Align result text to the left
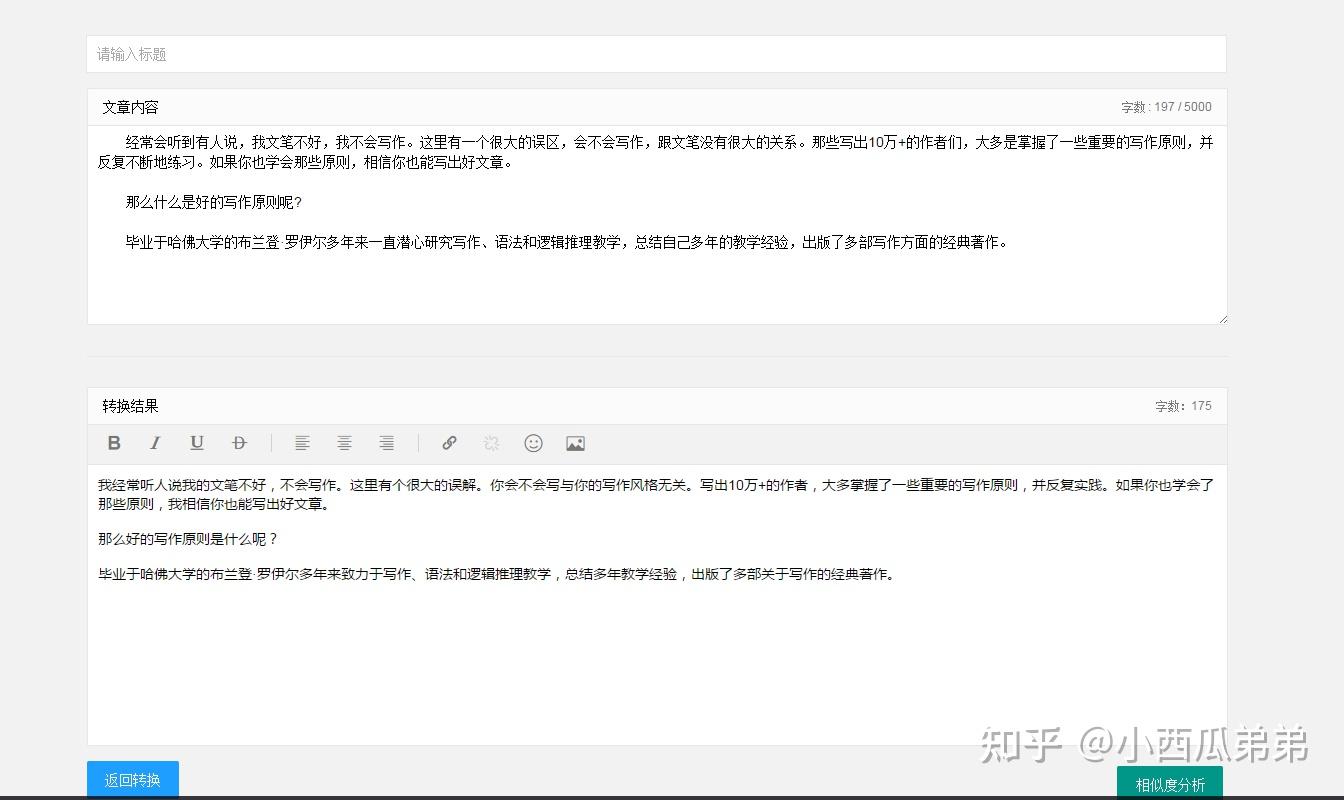Screen dimensions: 1344x800 click(302, 443)
